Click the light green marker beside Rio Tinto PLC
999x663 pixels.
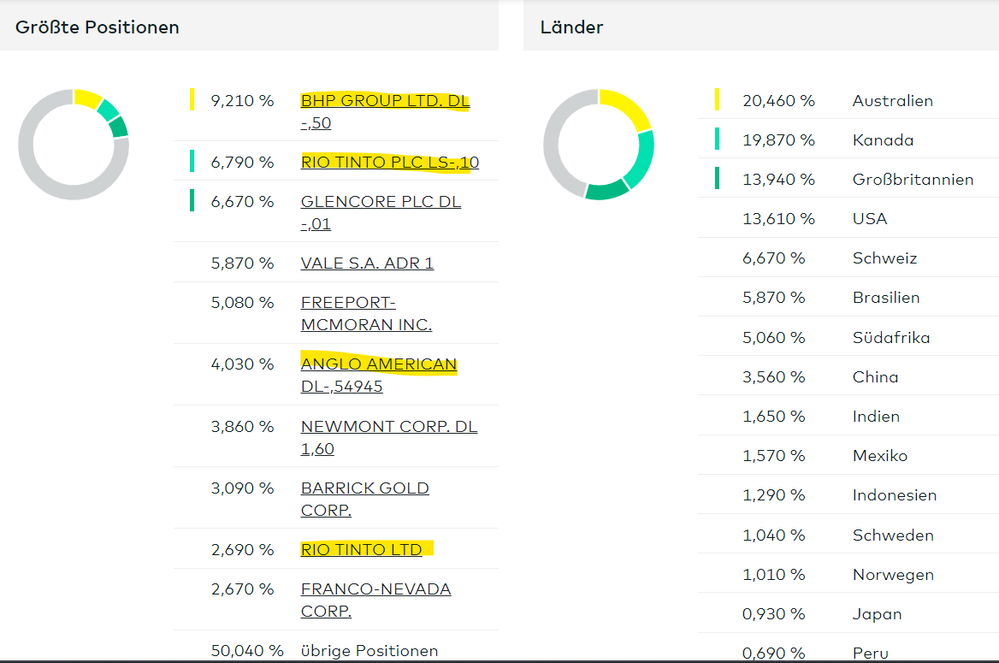click(192, 161)
